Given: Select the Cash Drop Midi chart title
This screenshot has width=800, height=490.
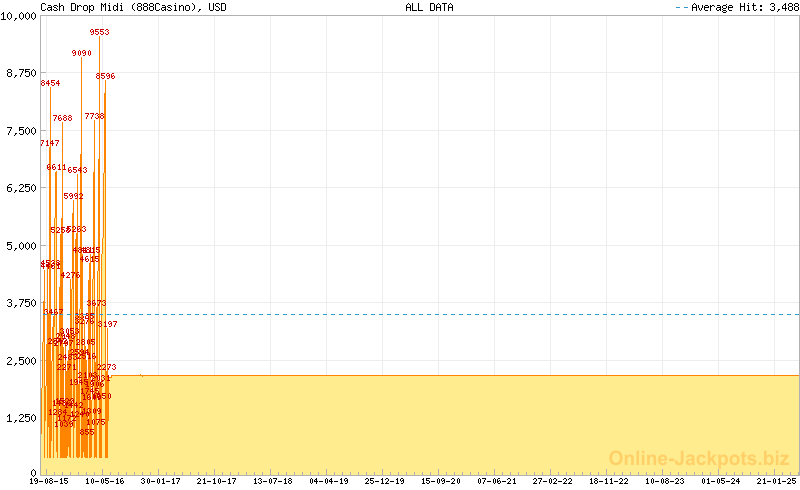Looking at the screenshot, I should [x=132, y=7].
